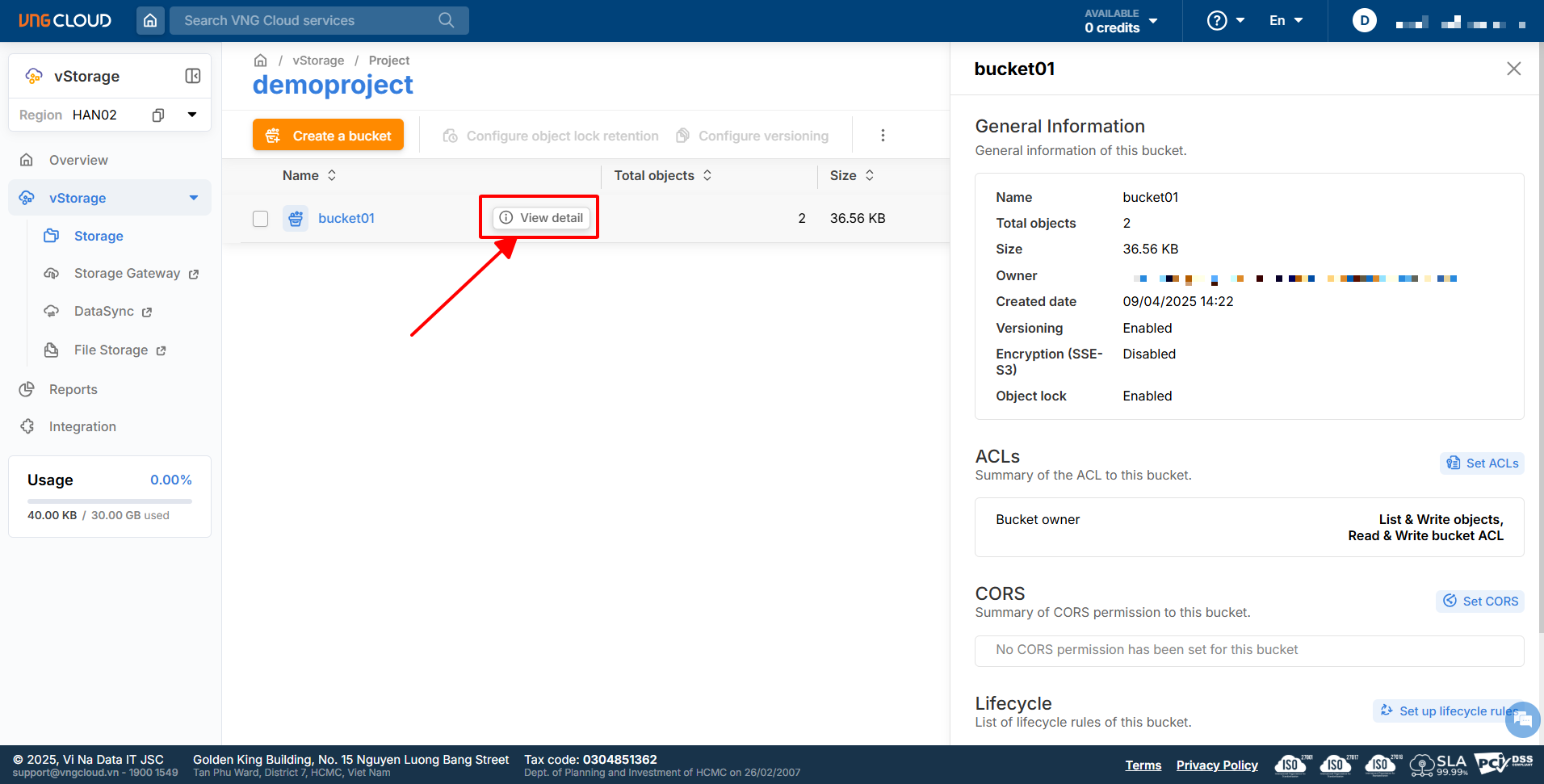The width and height of the screenshot is (1544, 784).
Task: Click the Search VNG Cloud services field
Action: click(x=307, y=20)
